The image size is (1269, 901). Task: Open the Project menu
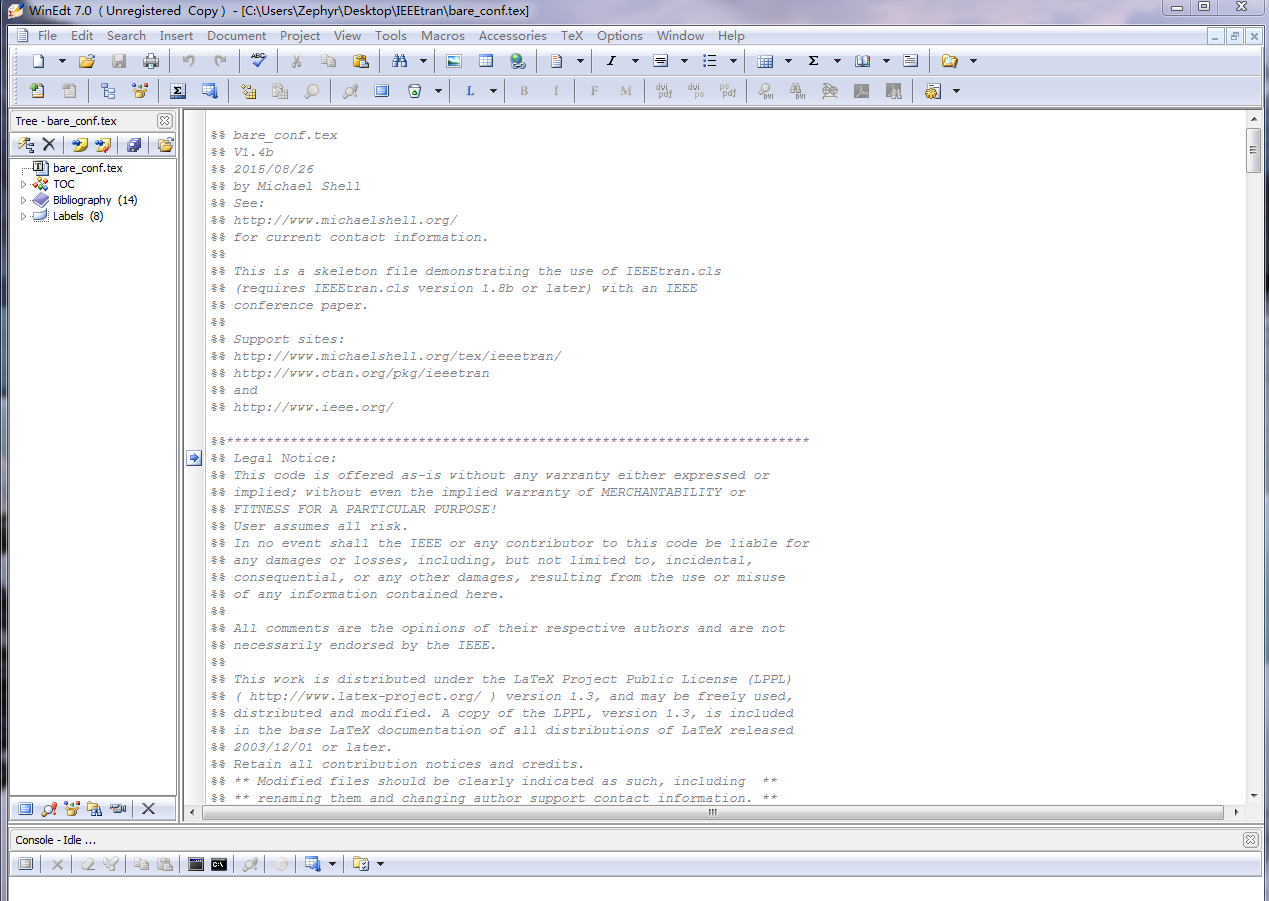pyautogui.click(x=300, y=36)
